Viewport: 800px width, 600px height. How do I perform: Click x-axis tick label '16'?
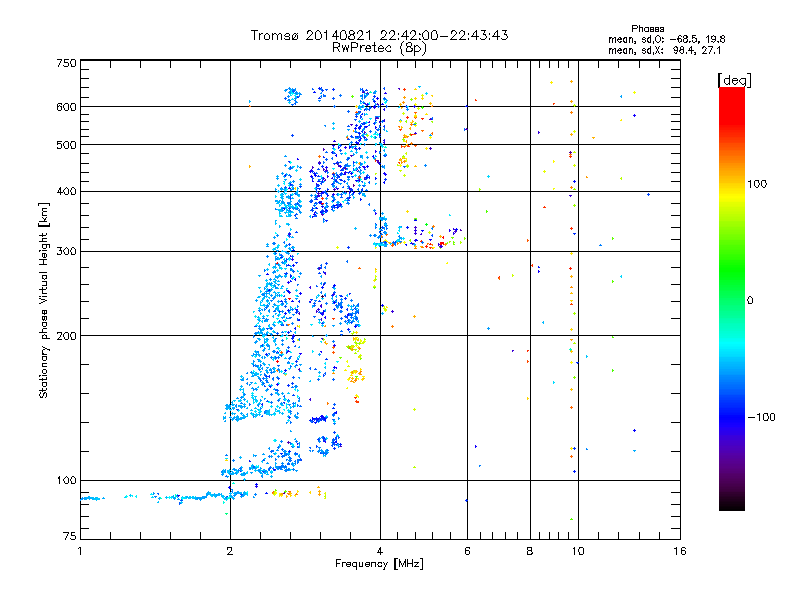click(x=680, y=551)
